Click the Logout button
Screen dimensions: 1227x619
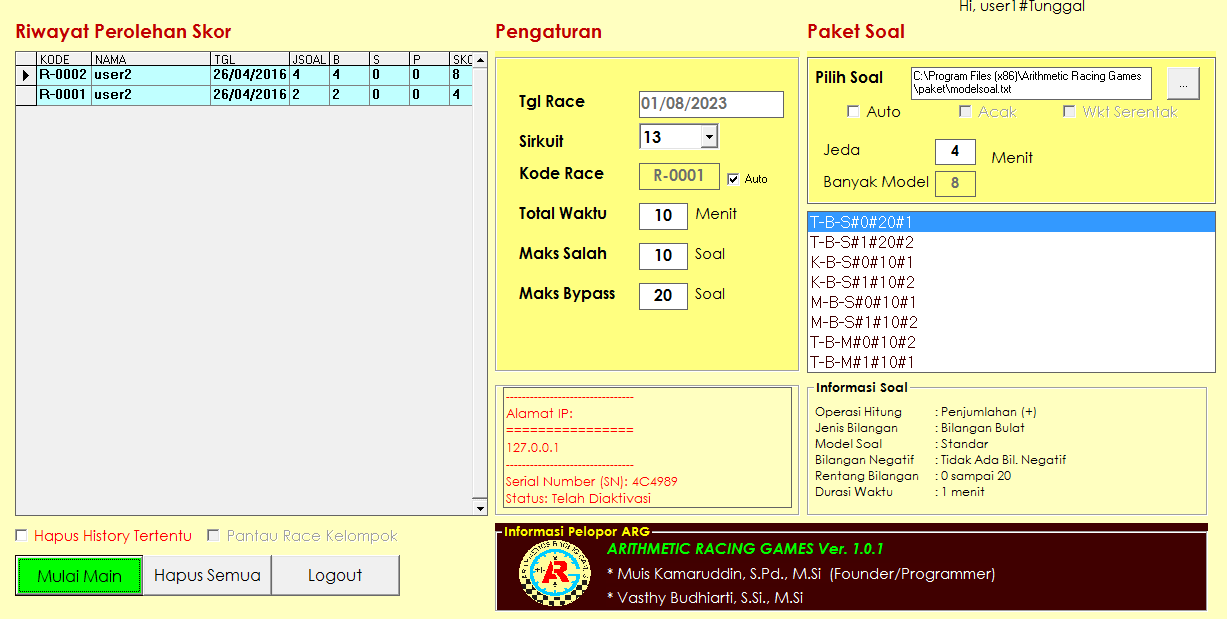[x=335, y=576]
